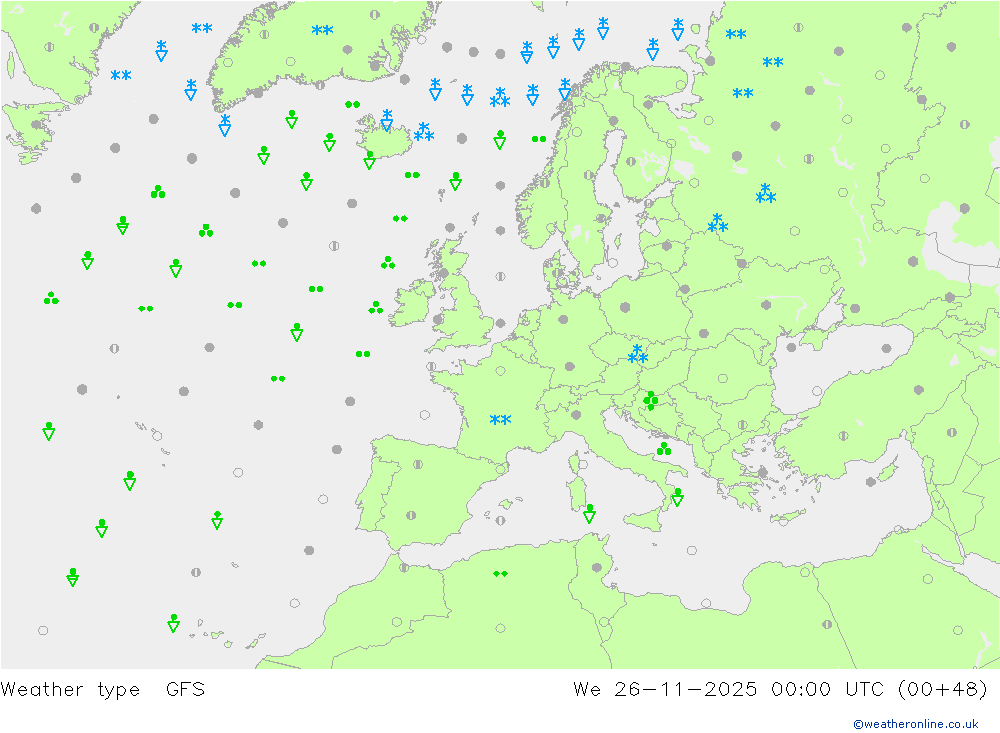This screenshot has width=1000, height=733.
Task: Select the rain shower symbol east of Sardinia
Action: tap(589, 514)
